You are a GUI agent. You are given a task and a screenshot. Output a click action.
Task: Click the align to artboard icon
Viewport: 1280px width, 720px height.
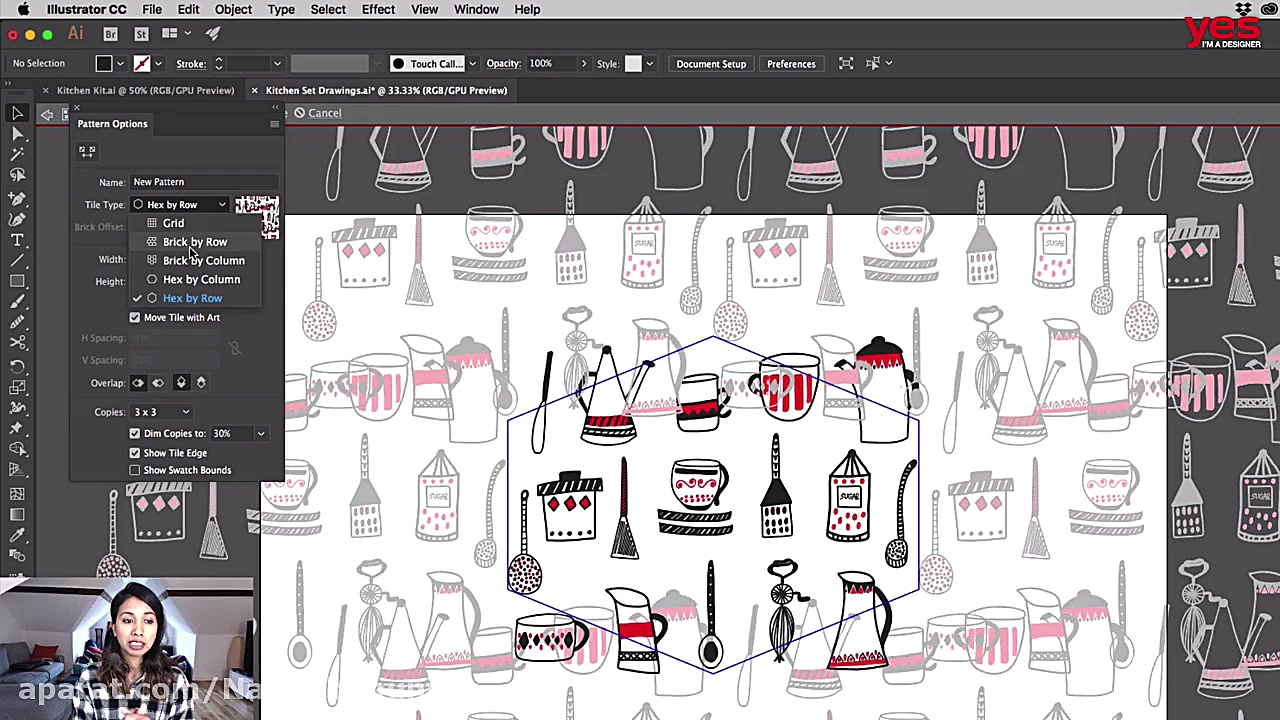point(846,64)
